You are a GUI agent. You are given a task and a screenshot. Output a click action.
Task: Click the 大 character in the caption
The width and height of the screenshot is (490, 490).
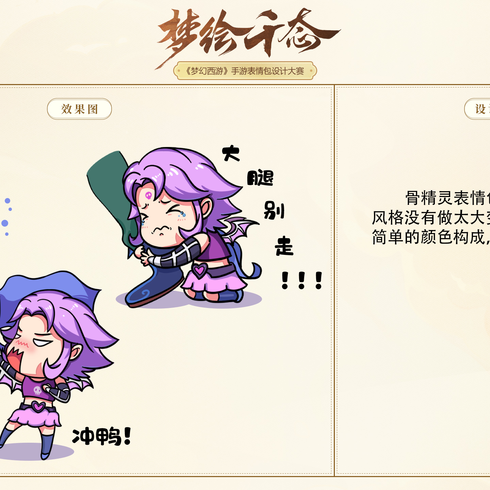click(x=231, y=154)
